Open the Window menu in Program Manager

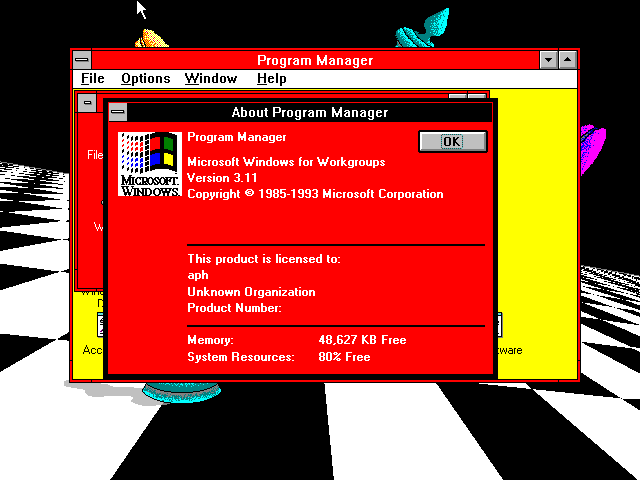click(x=211, y=78)
